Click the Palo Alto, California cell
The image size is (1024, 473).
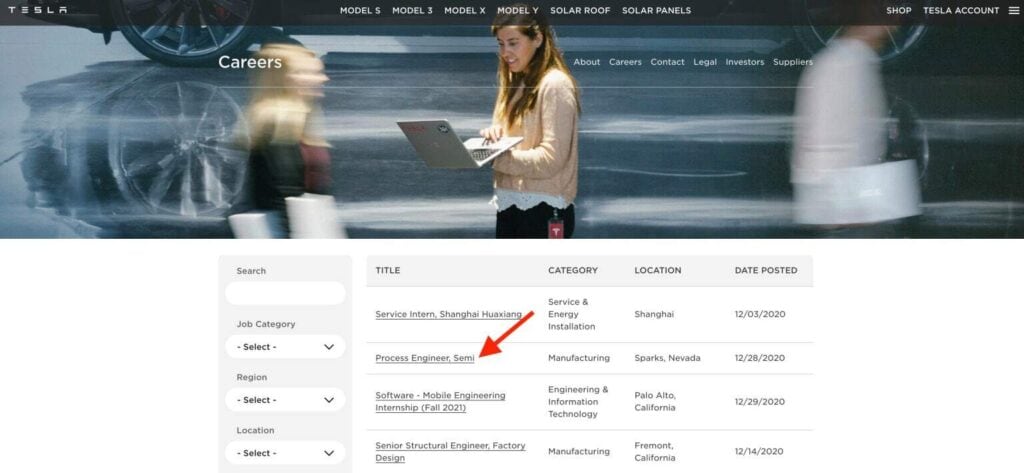point(655,402)
